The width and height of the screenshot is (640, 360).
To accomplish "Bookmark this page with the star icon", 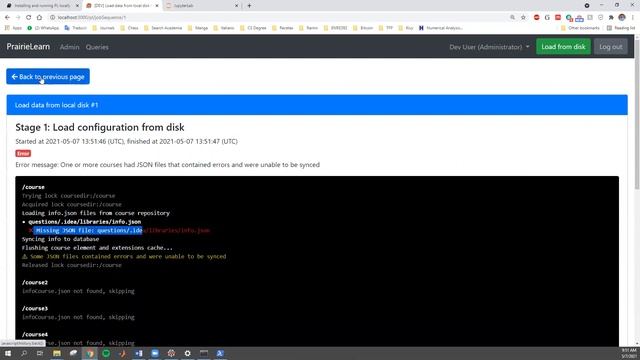I will pyautogui.click(x=523, y=18).
